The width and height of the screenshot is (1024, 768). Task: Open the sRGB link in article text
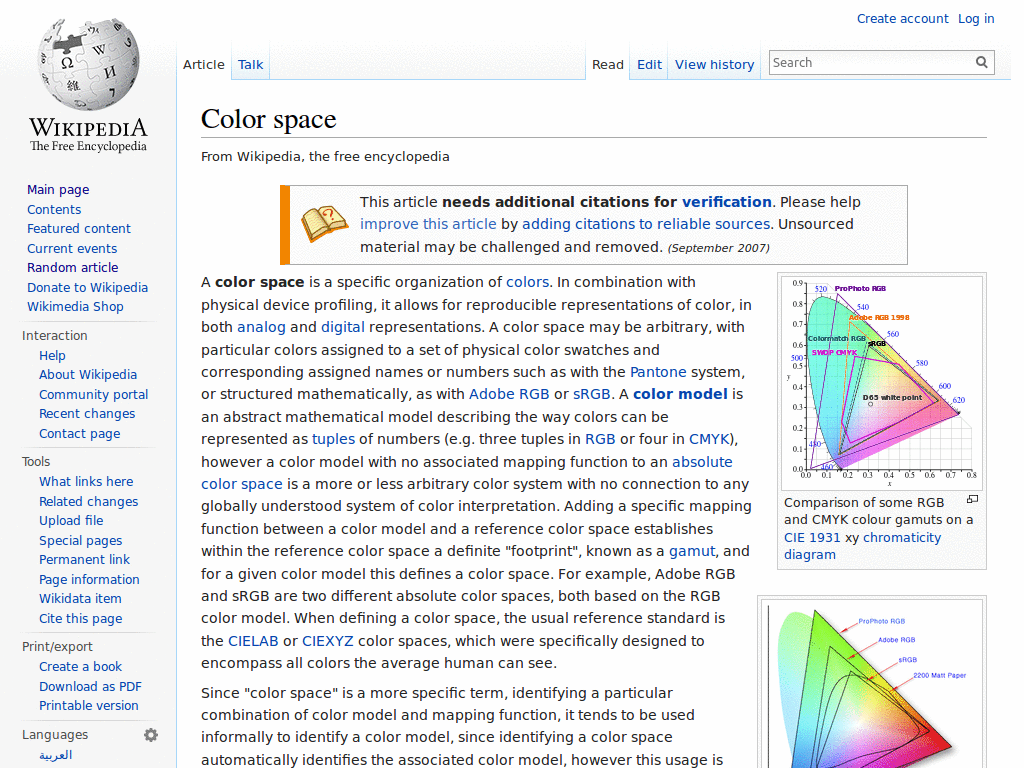coord(591,394)
